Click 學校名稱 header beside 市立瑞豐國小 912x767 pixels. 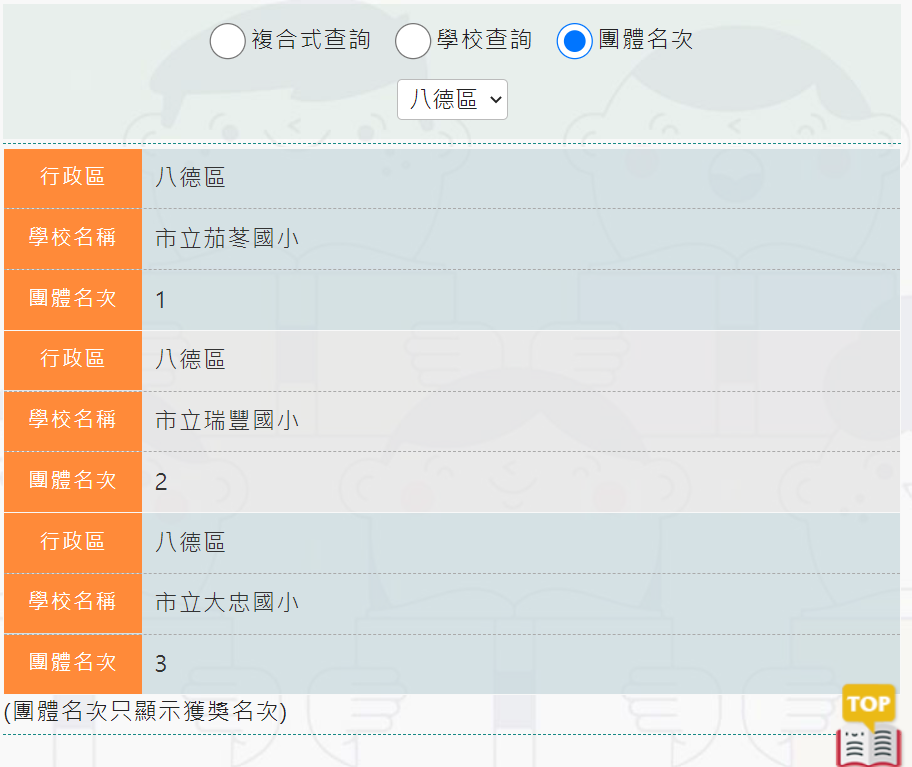coord(73,419)
